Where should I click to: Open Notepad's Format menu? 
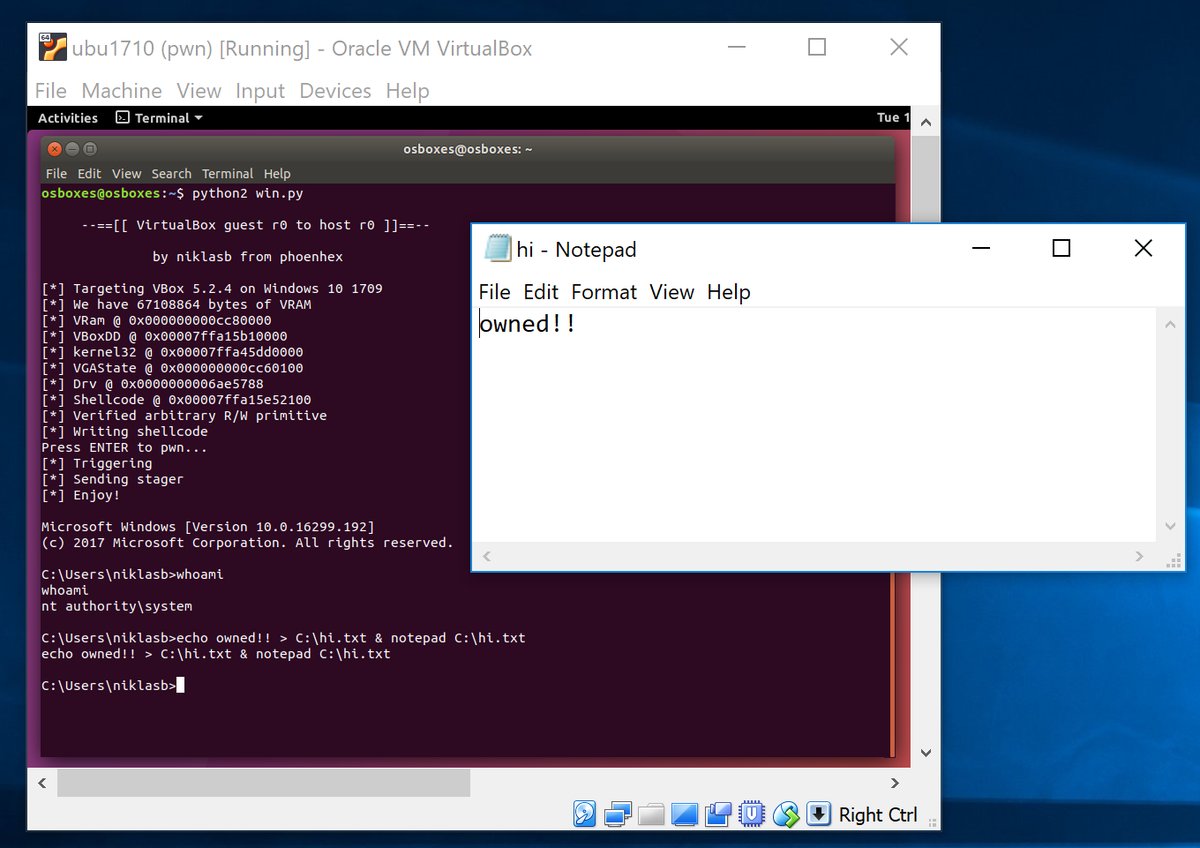point(604,292)
